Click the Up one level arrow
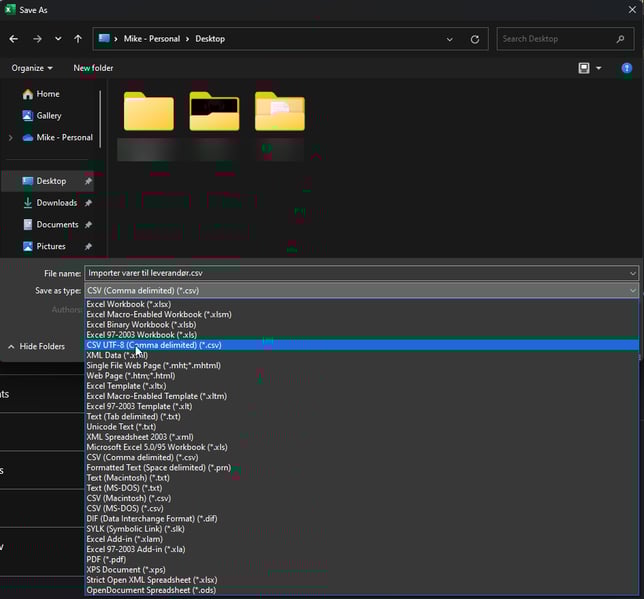 click(78, 39)
